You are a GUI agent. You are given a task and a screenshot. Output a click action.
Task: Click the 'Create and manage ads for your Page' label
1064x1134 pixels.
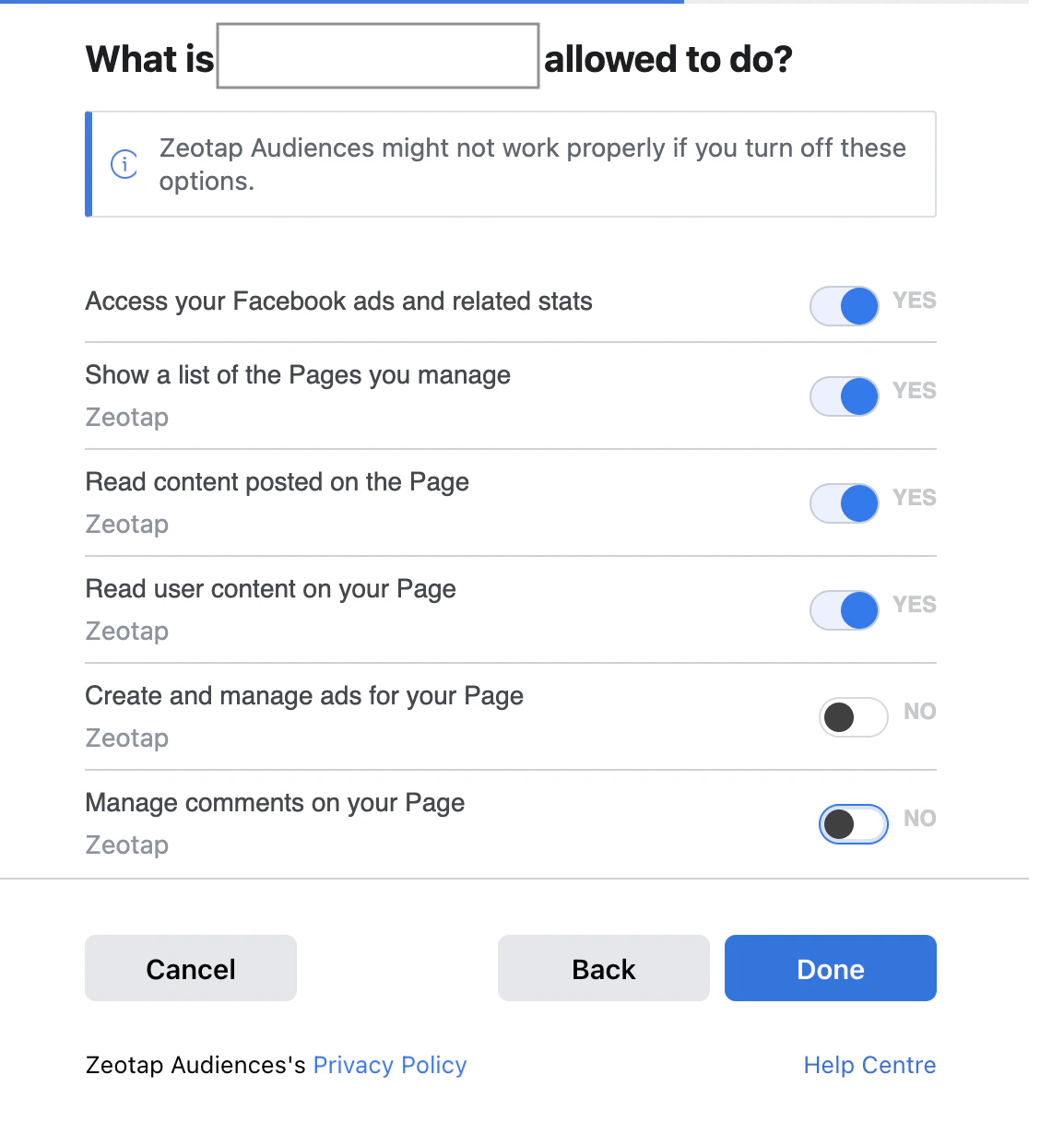point(304,696)
